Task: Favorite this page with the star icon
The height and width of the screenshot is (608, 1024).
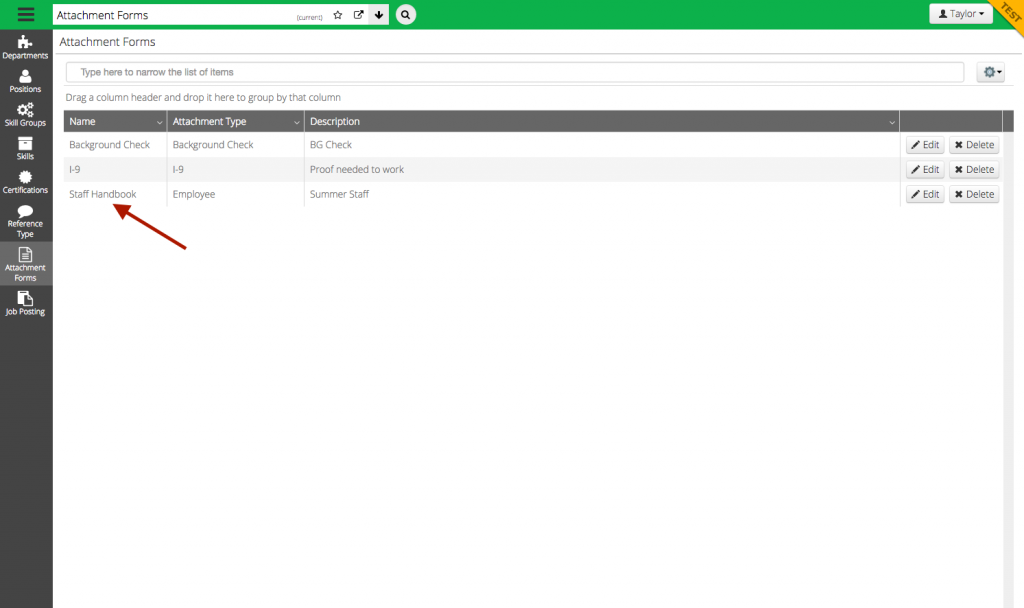Action: coord(338,14)
